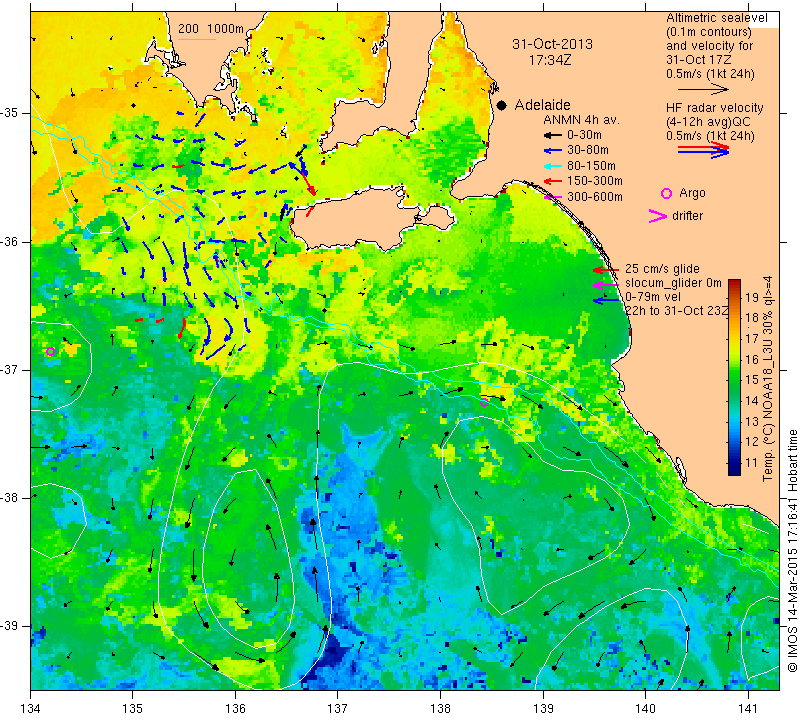Click the magenta Argo float circle near 138.4E
The image size is (800, 720).
484,402
